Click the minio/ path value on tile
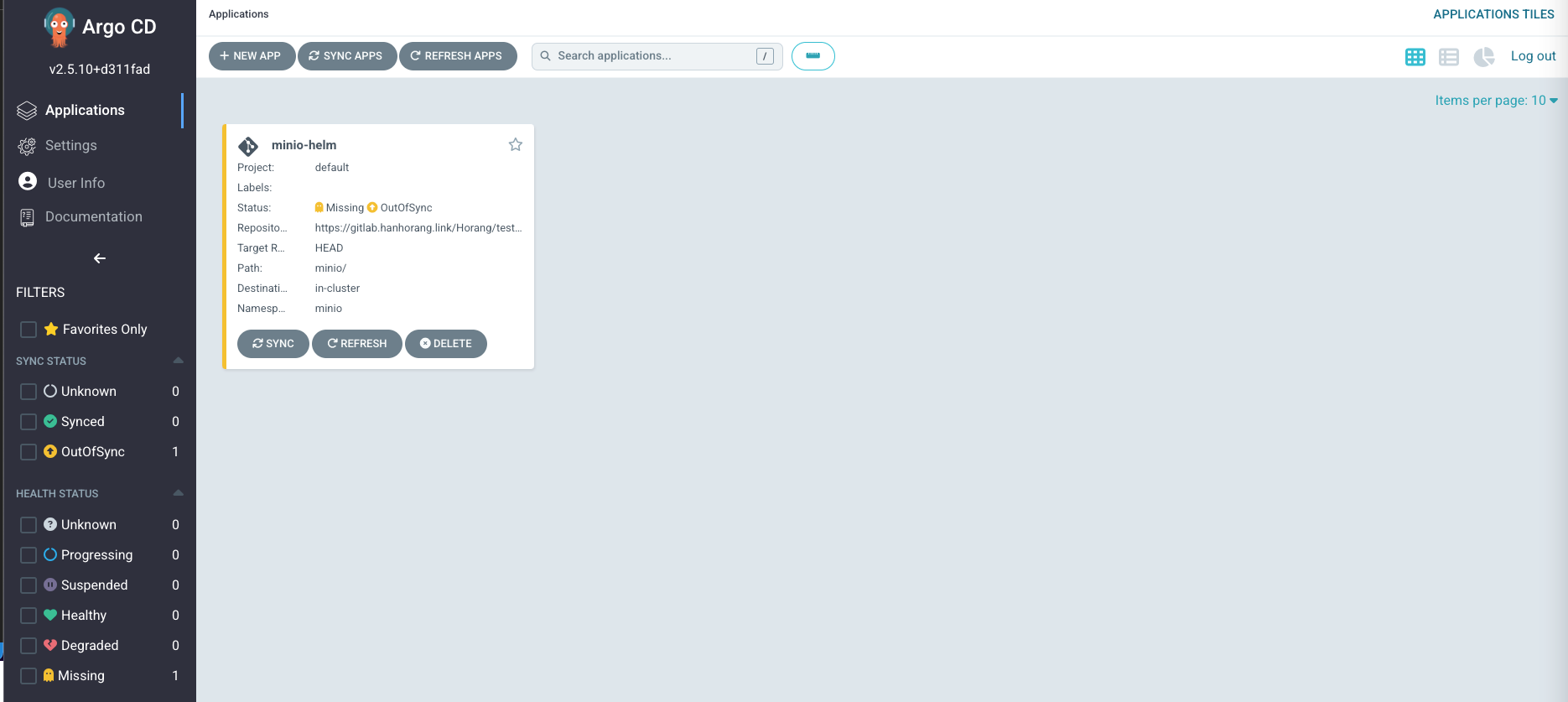1568x702 pixels. coord(330,268)
